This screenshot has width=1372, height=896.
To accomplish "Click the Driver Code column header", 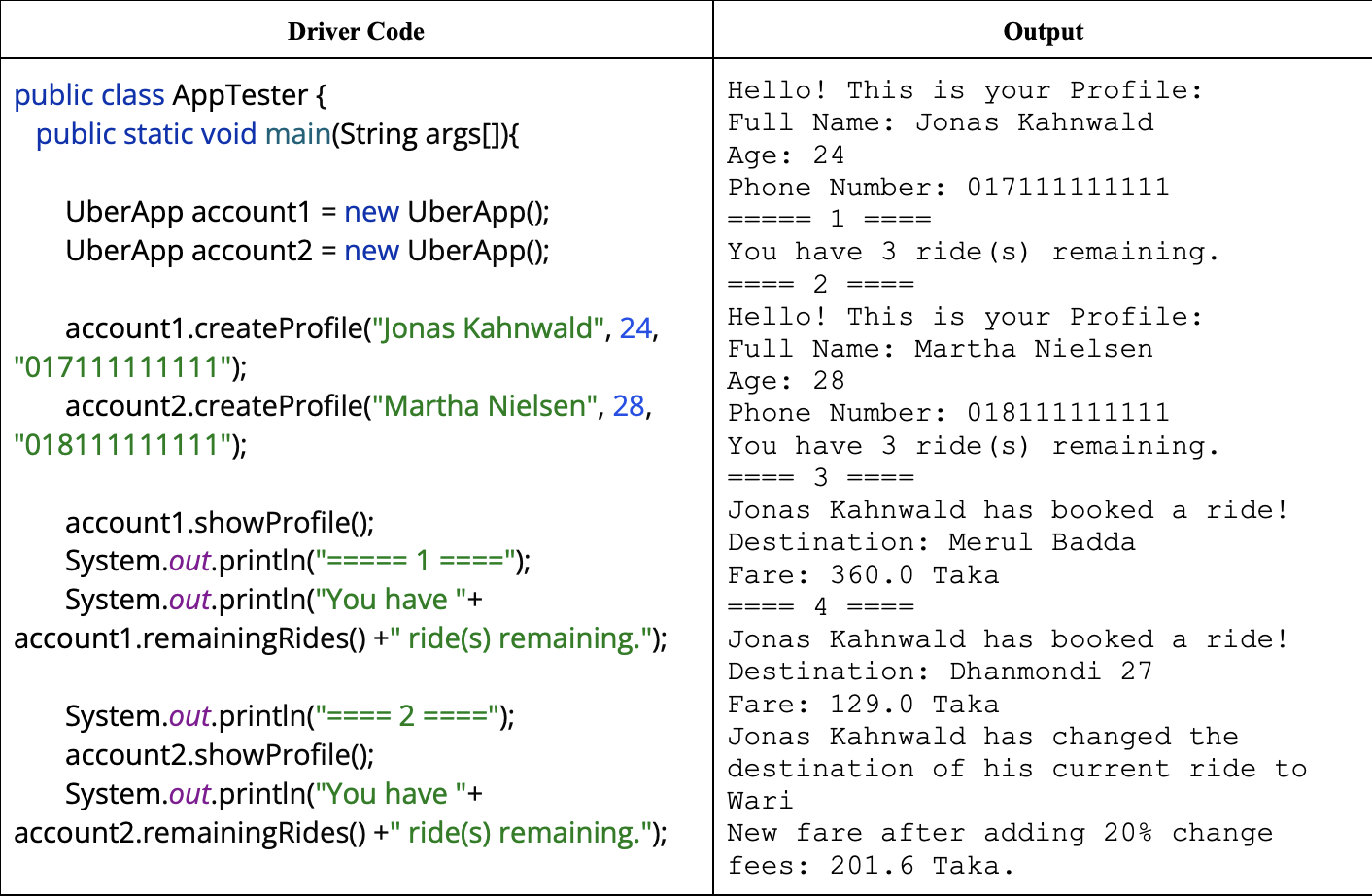I will coord(356,30).
